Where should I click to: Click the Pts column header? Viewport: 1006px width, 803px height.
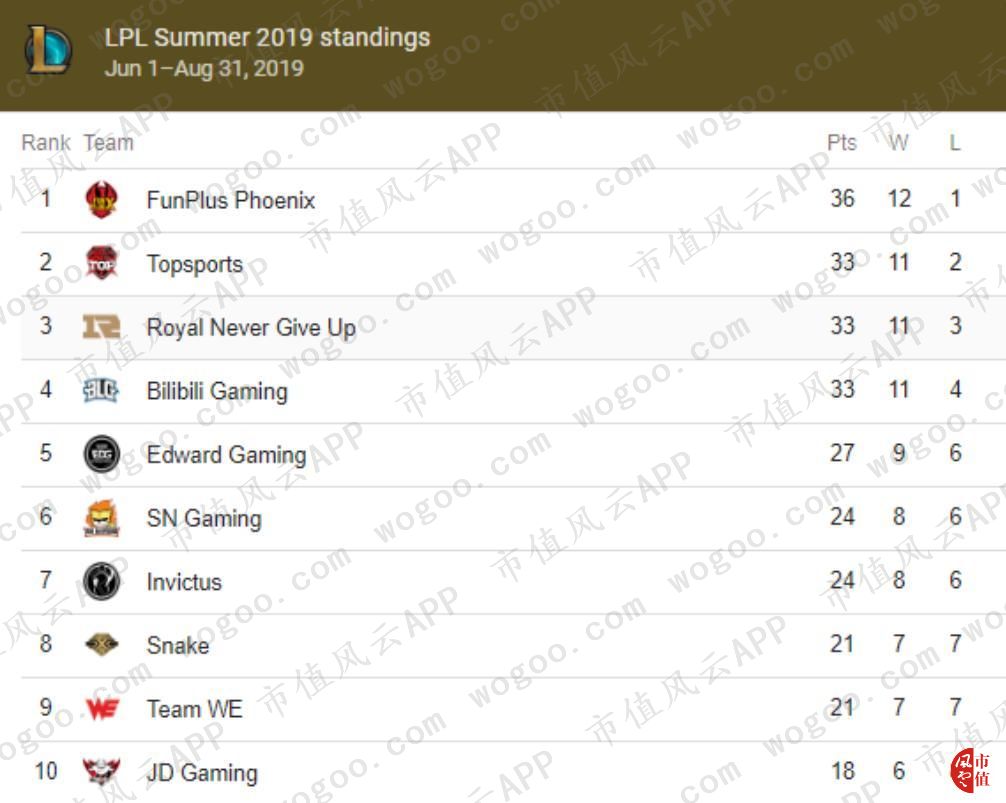pos(842,143)
